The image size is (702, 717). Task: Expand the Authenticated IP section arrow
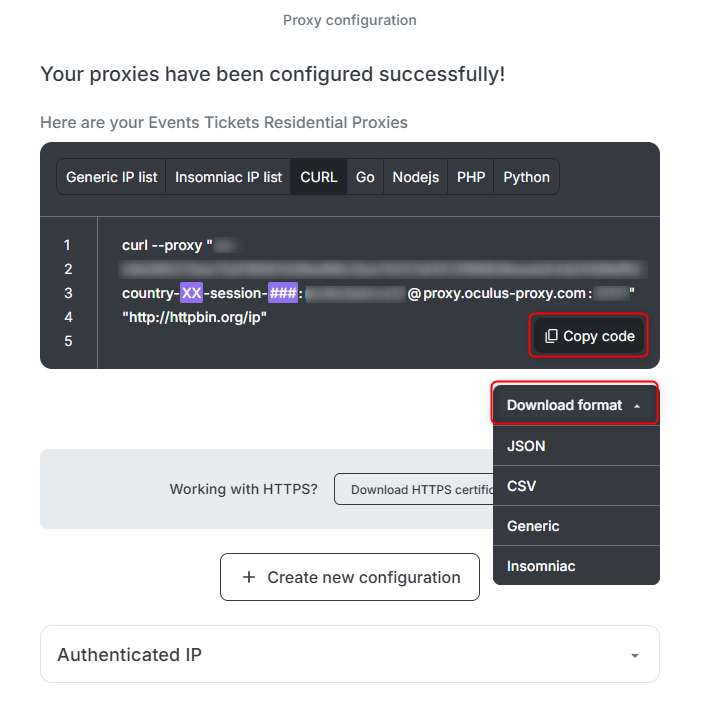[x=634, y=656]
